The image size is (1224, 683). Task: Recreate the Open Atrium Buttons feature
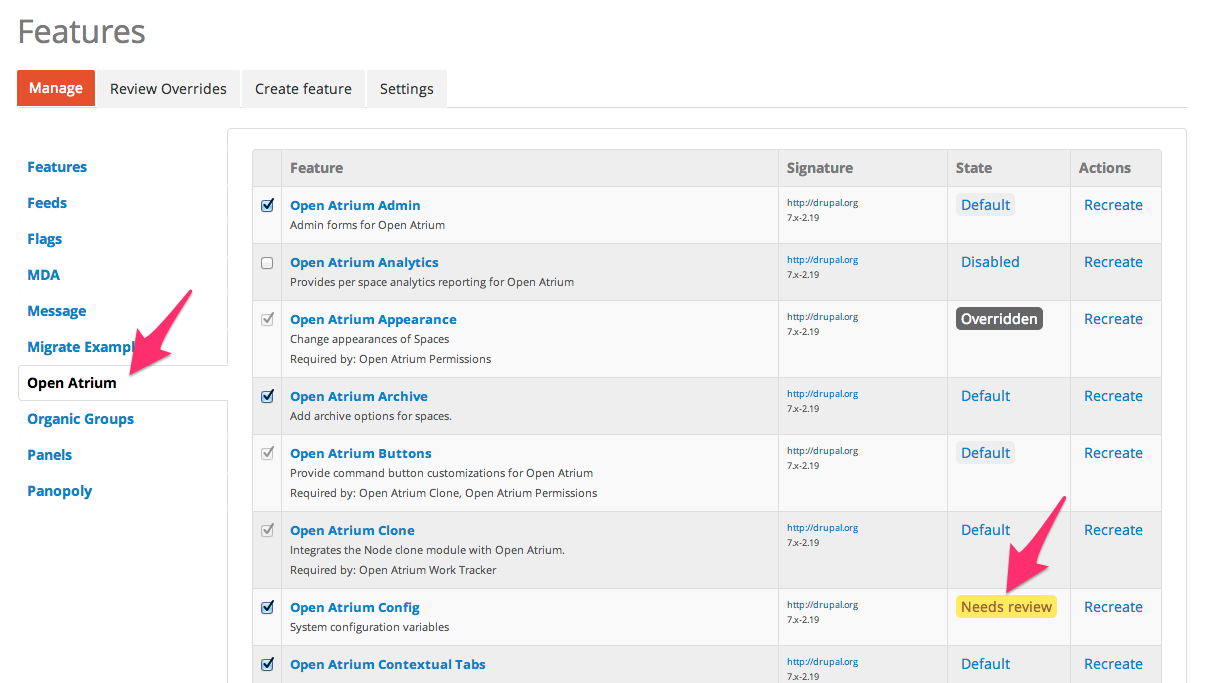click(1113, 453)
